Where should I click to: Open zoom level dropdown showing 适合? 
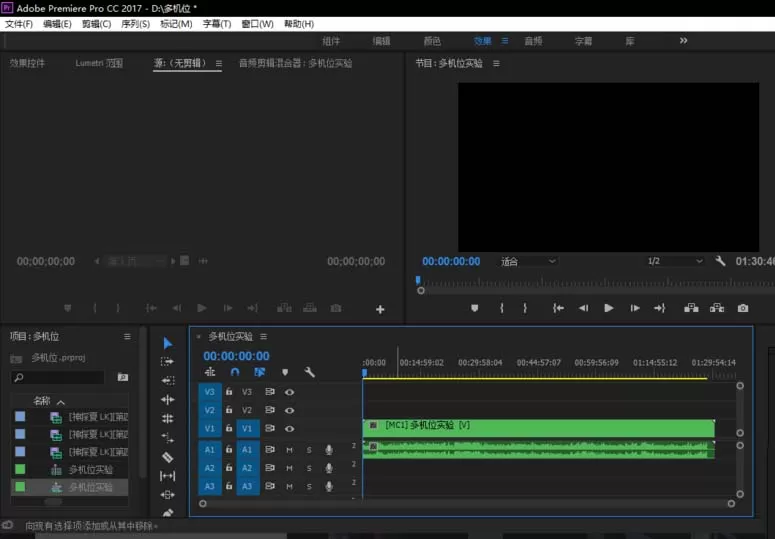tap(528, 261)
